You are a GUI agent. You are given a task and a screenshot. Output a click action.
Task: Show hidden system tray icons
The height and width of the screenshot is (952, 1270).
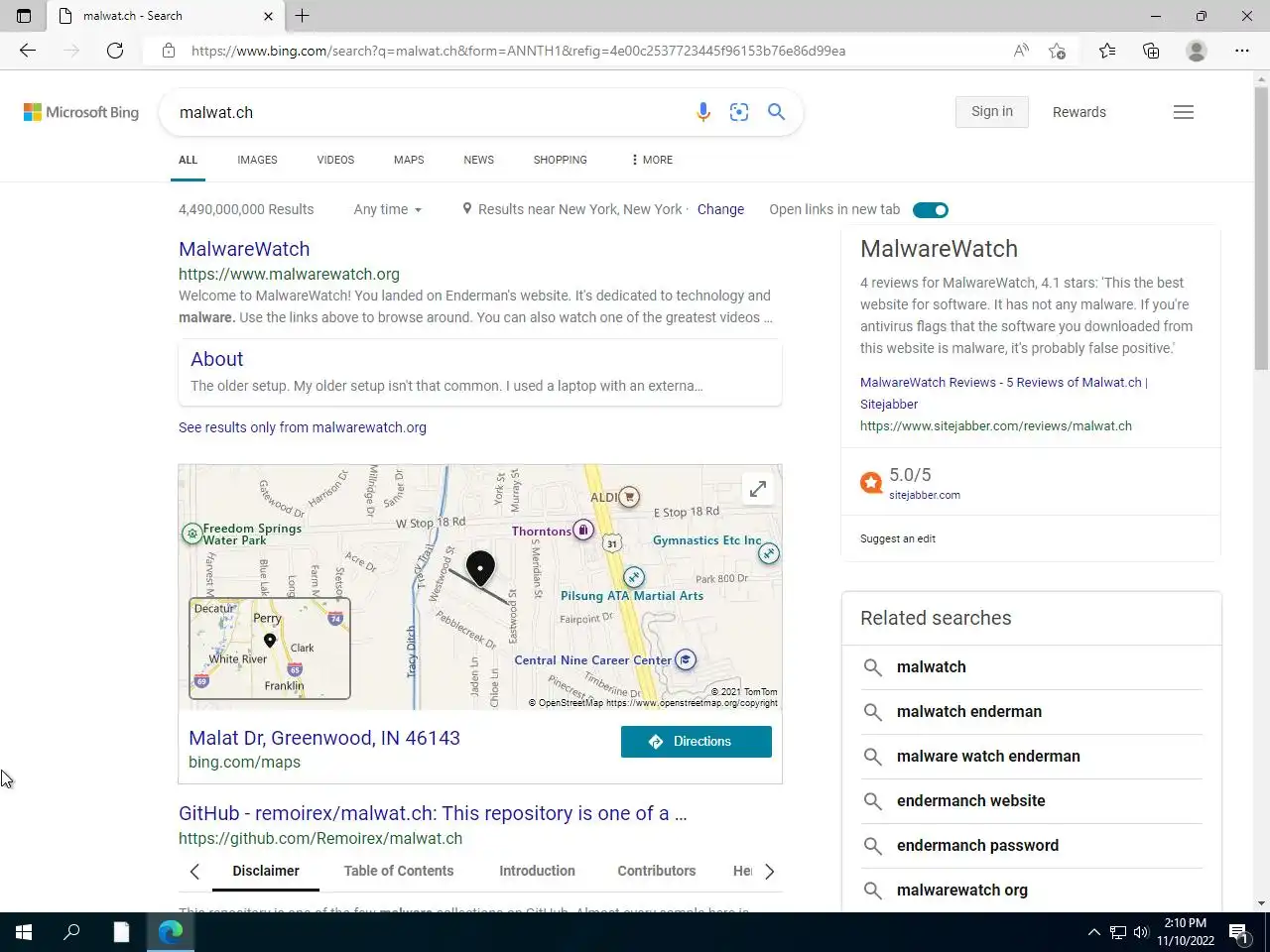tap(1094, 932)
